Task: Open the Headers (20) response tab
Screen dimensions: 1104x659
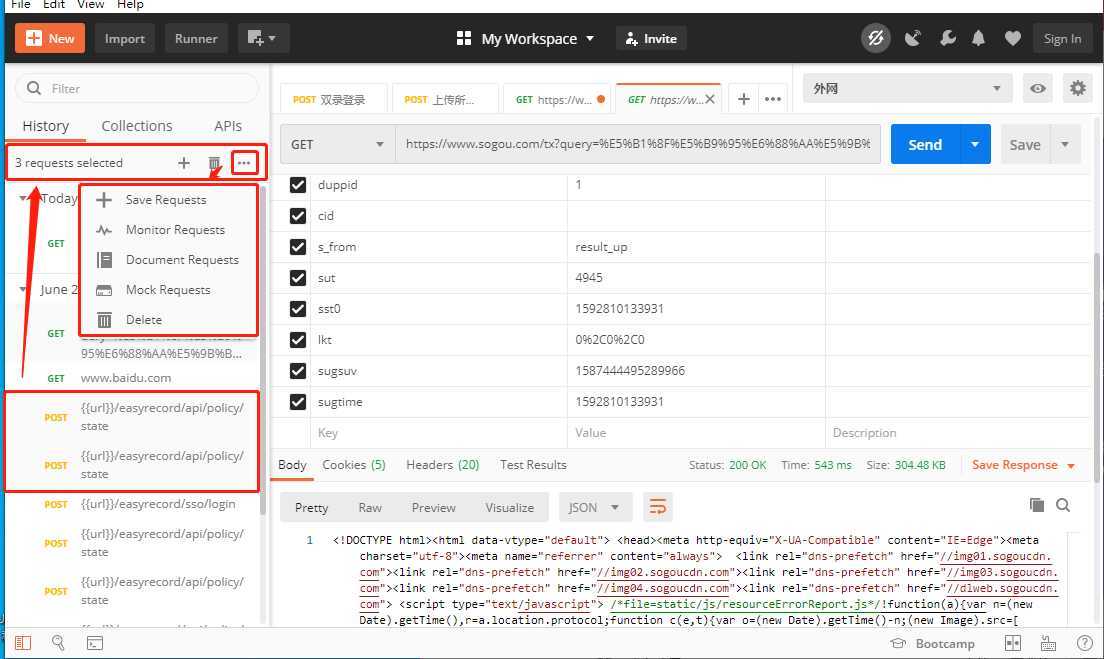Action: tap(442, 465)
